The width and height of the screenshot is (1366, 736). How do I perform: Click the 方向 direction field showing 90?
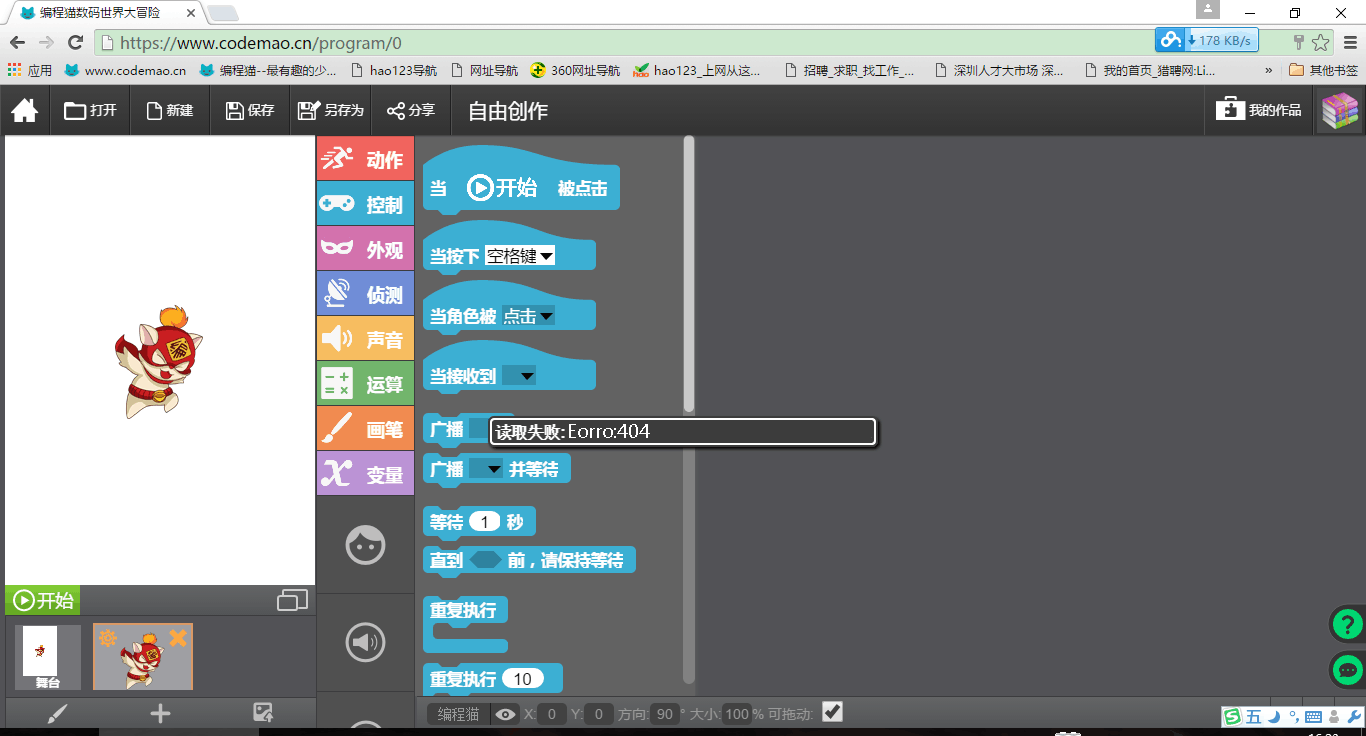(664, 714)
